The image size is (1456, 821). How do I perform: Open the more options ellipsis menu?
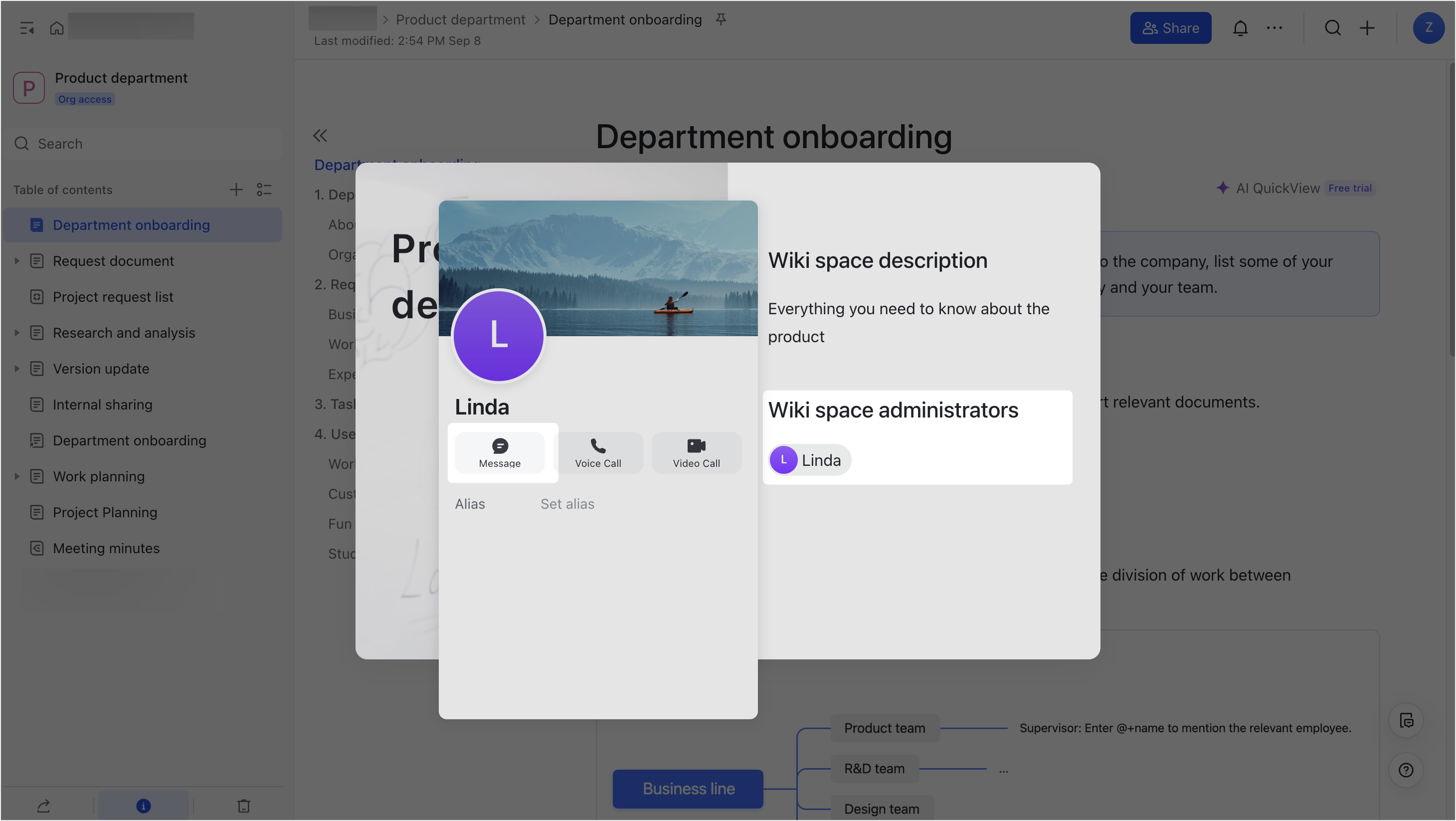[1274, 28]
